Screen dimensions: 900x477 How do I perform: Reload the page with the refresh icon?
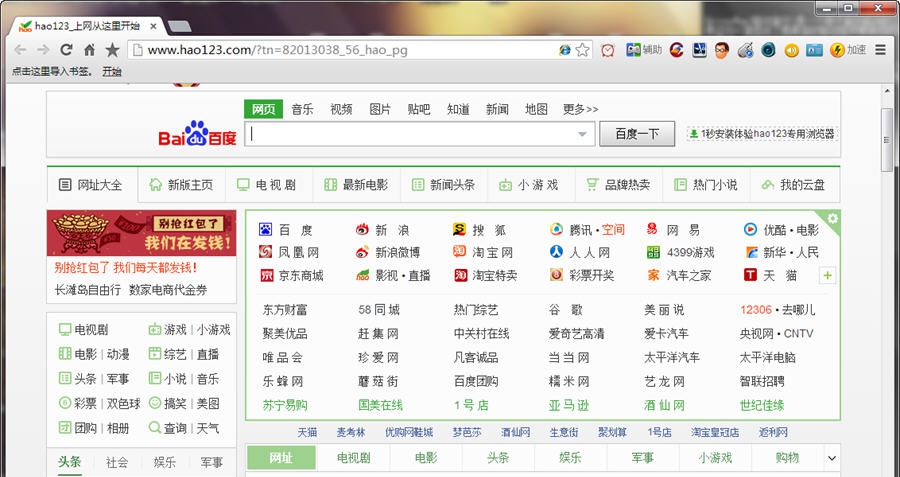[x=66, y=50]
